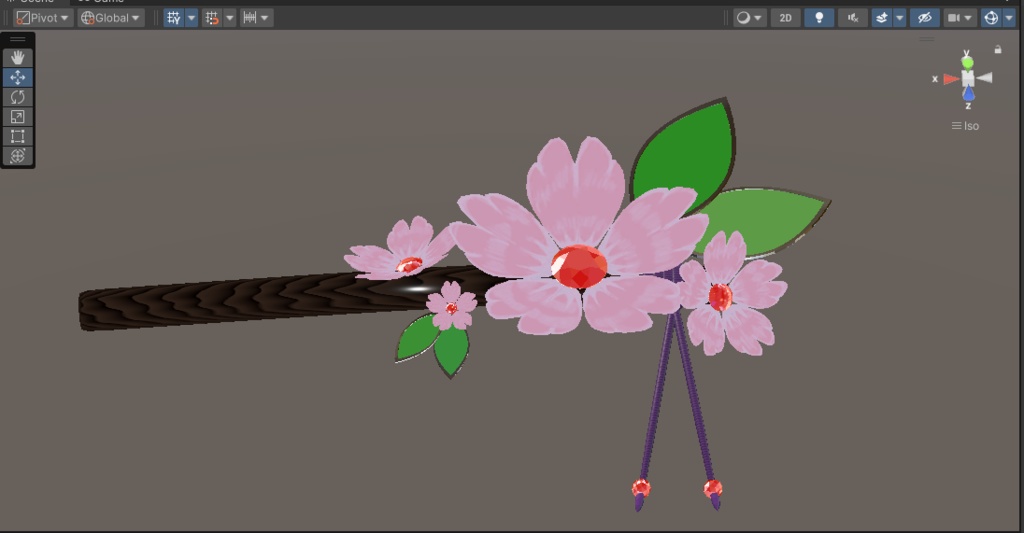
Task: Select the Rotate tool
Action: [18, 97]
